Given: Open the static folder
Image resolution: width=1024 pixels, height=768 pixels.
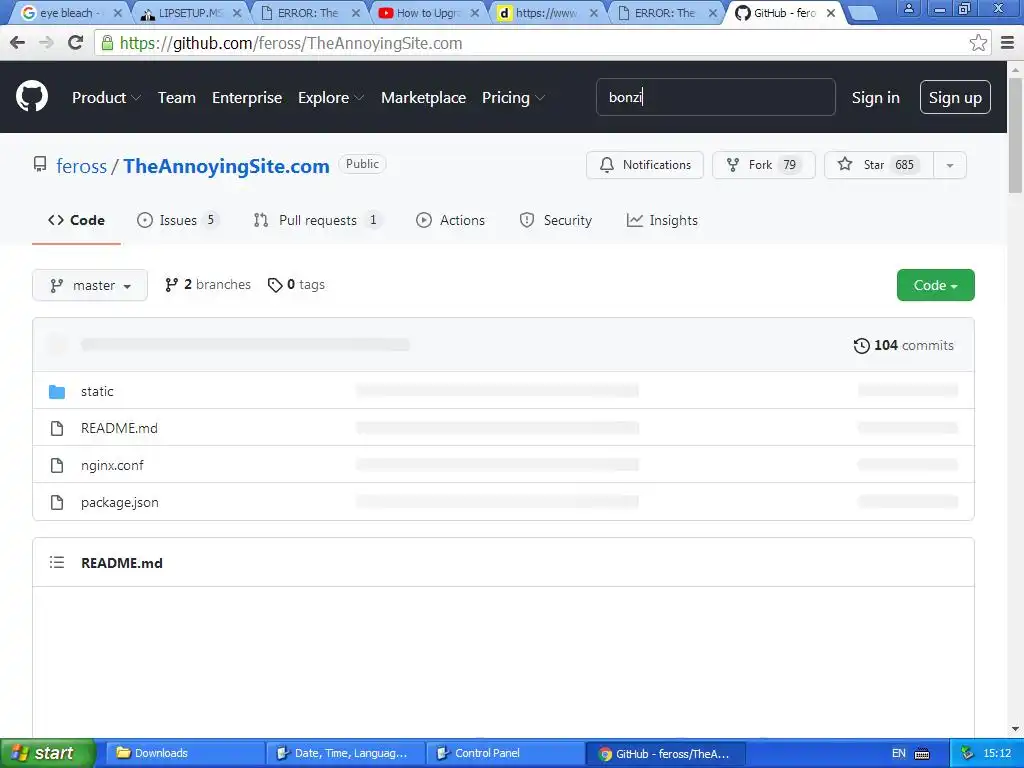Looking at the screenshot, I should pyautogui.click(x=97, y=391).
